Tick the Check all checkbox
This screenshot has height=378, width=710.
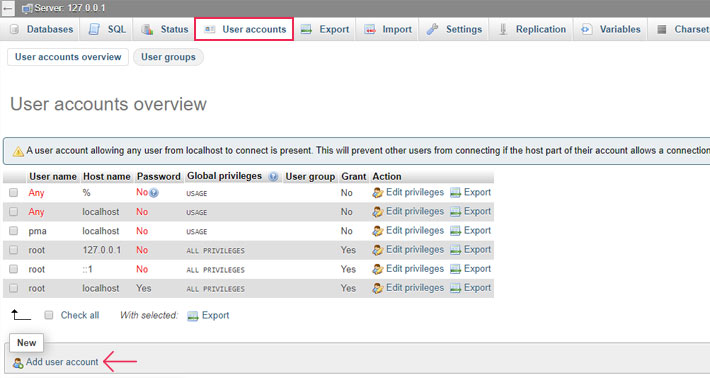(x=49, y=315)
